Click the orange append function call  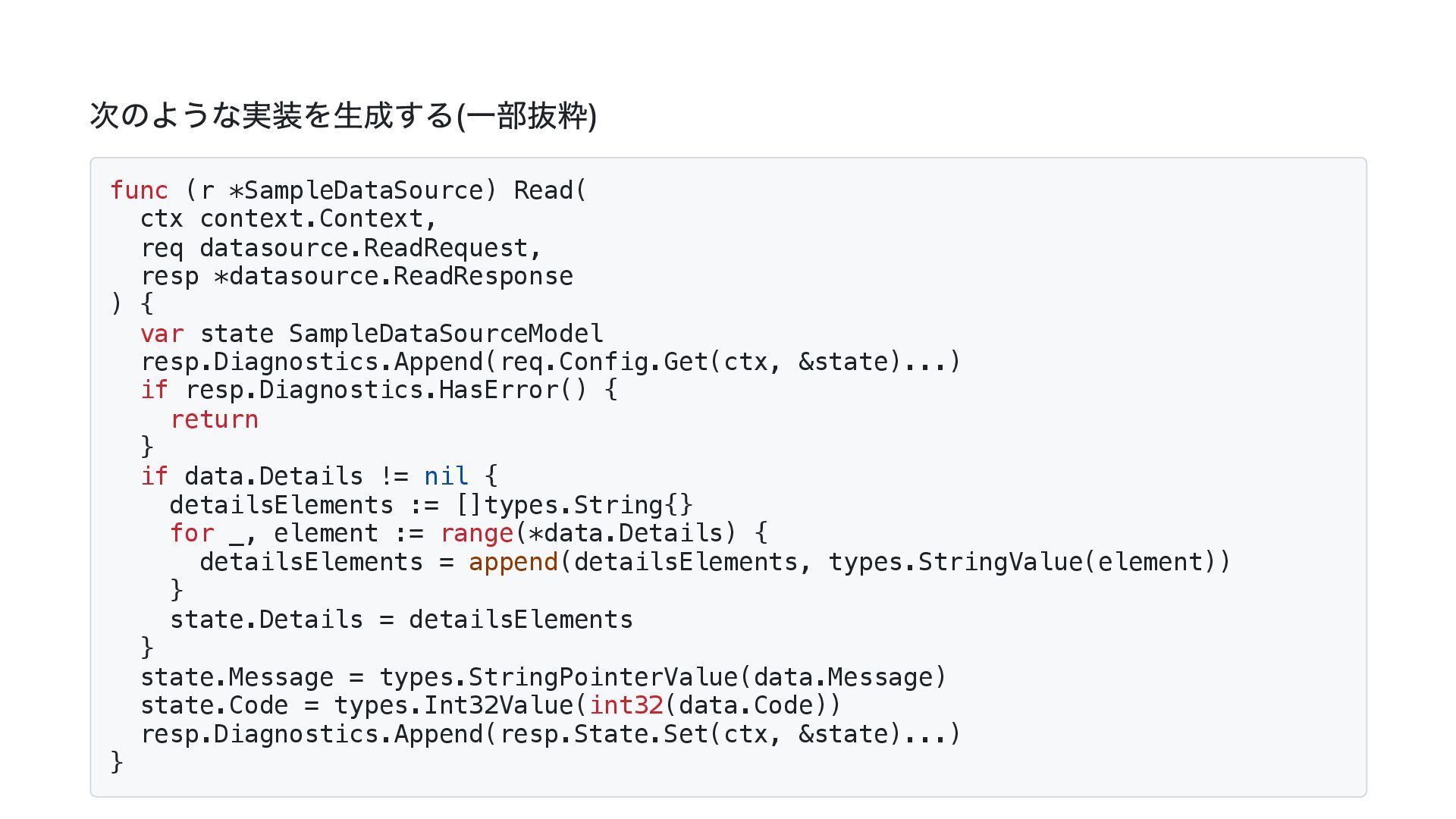513,563
